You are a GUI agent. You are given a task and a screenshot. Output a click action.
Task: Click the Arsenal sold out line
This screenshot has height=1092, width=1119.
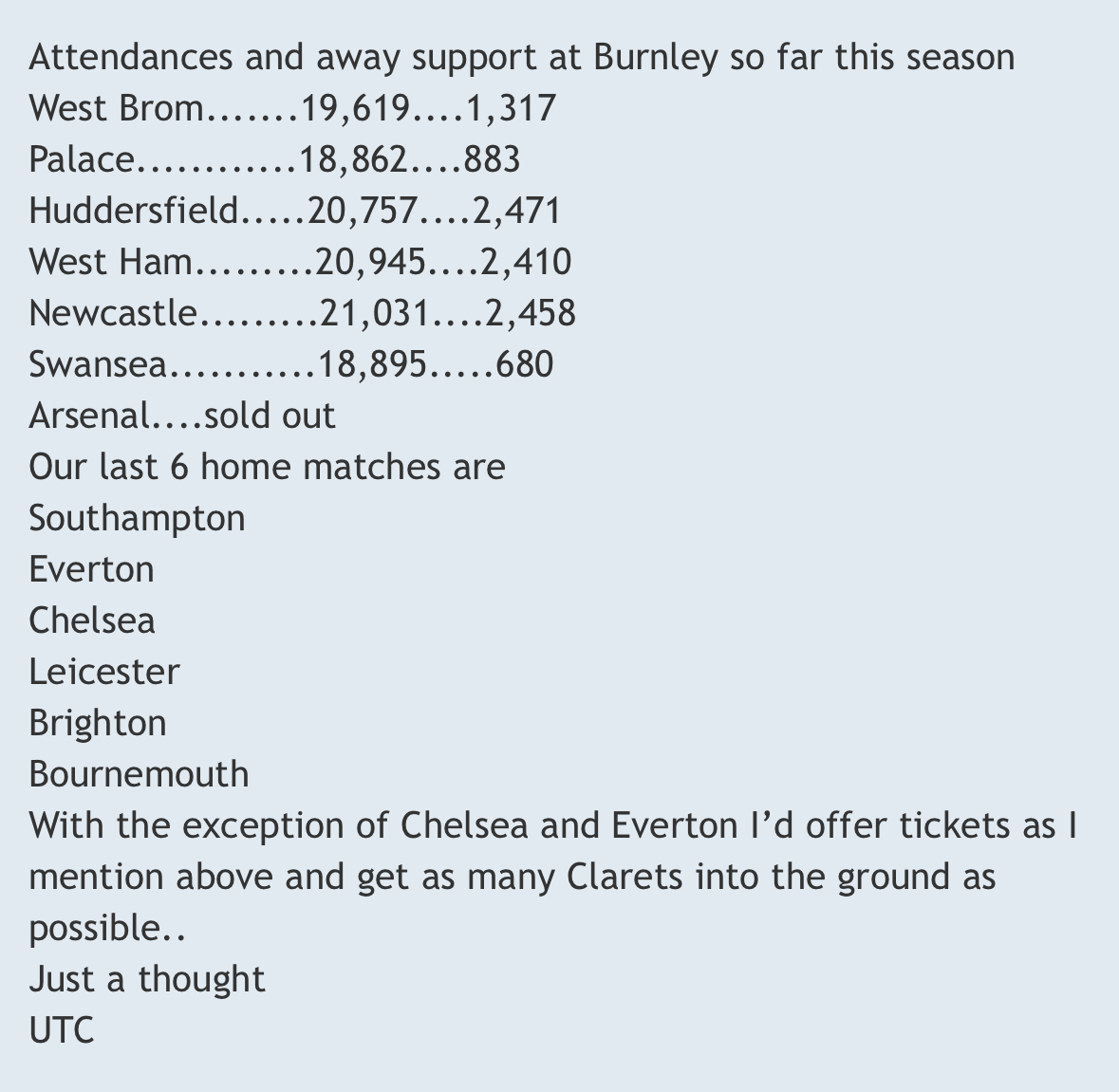pos(181,416)
